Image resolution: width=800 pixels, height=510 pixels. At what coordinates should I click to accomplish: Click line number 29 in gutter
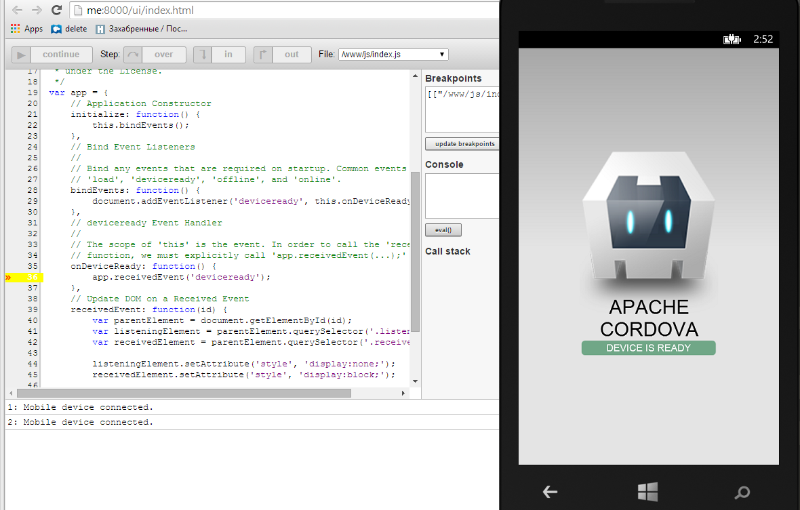click(x=33, y=201)
